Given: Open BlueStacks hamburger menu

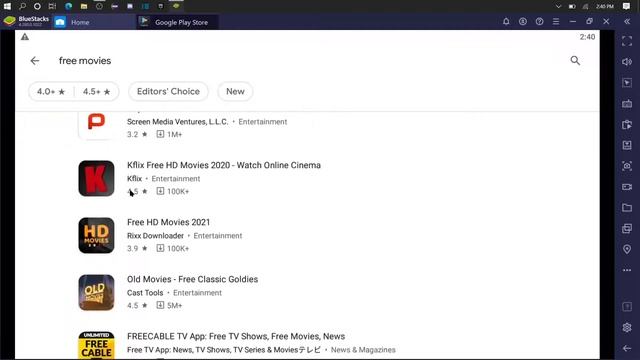Looking at the screenshot, I should point(556,22).
